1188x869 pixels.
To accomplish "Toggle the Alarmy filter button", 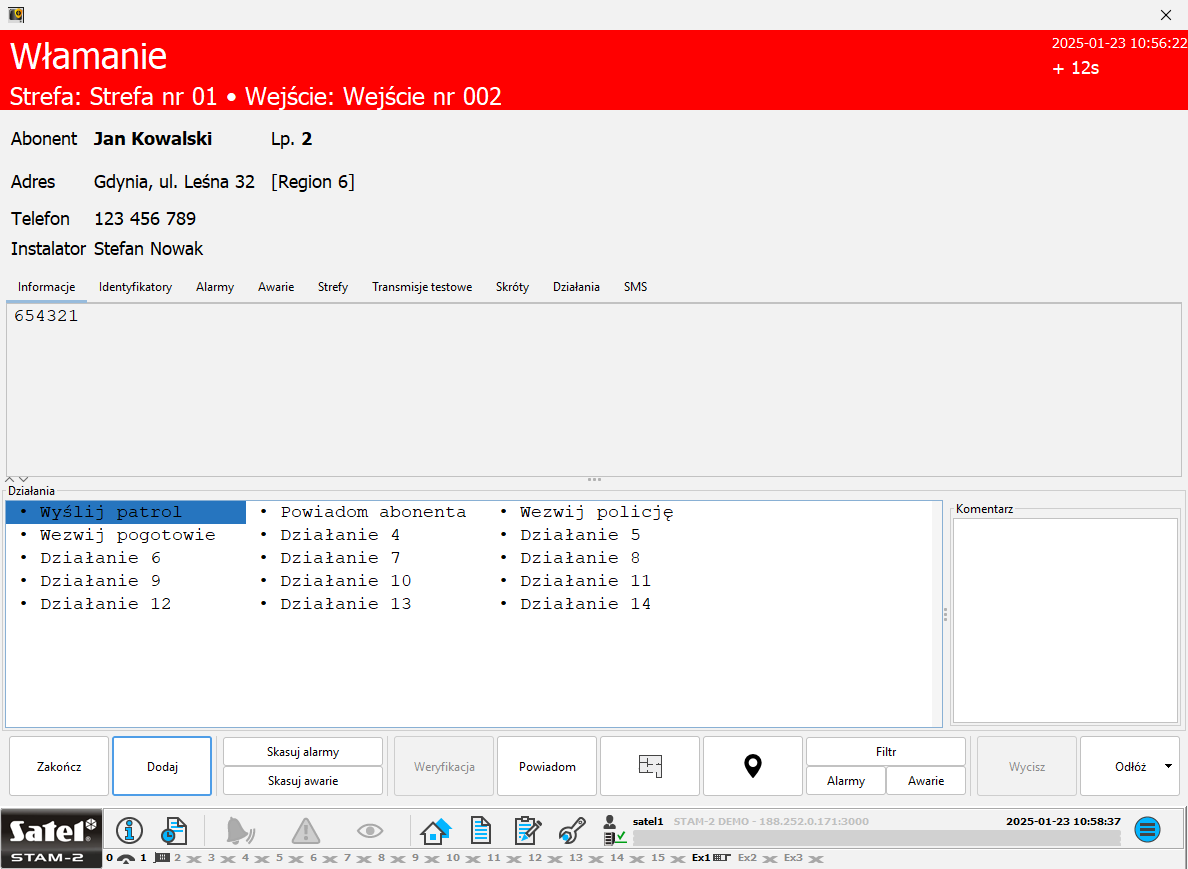I will (845, 781).
